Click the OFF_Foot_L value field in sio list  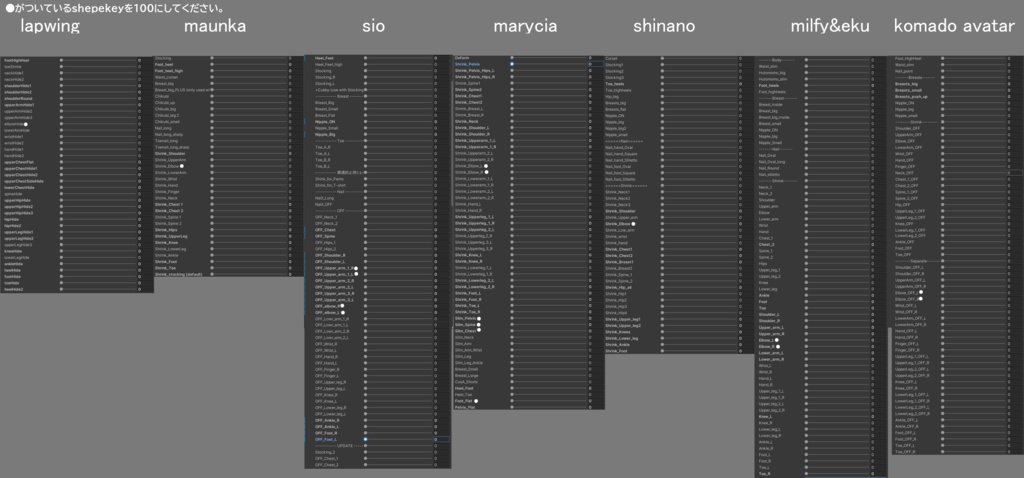click(x=442, y=439)
